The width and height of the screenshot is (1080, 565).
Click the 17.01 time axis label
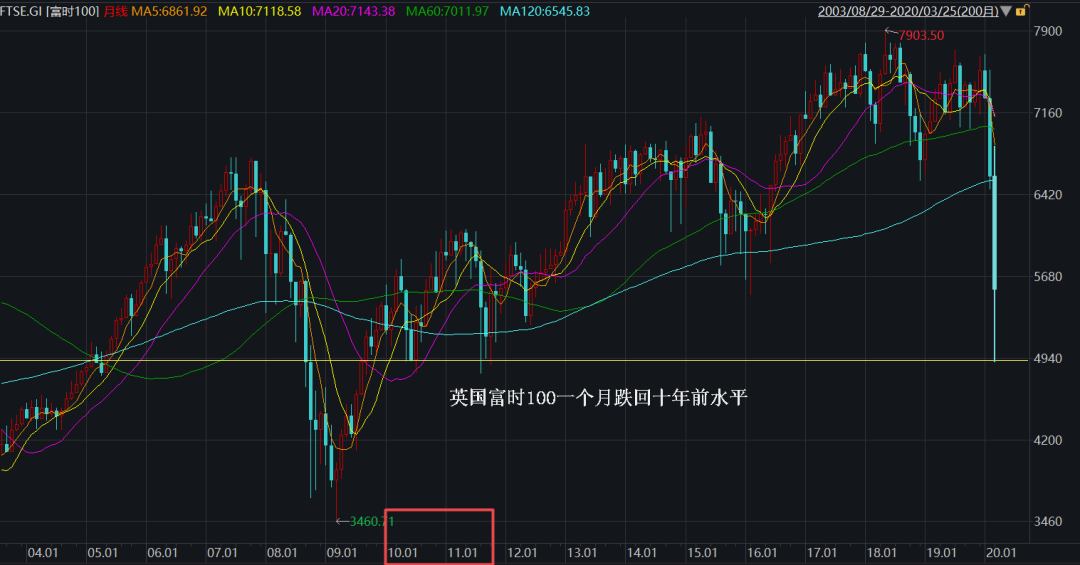coord(822,553)
